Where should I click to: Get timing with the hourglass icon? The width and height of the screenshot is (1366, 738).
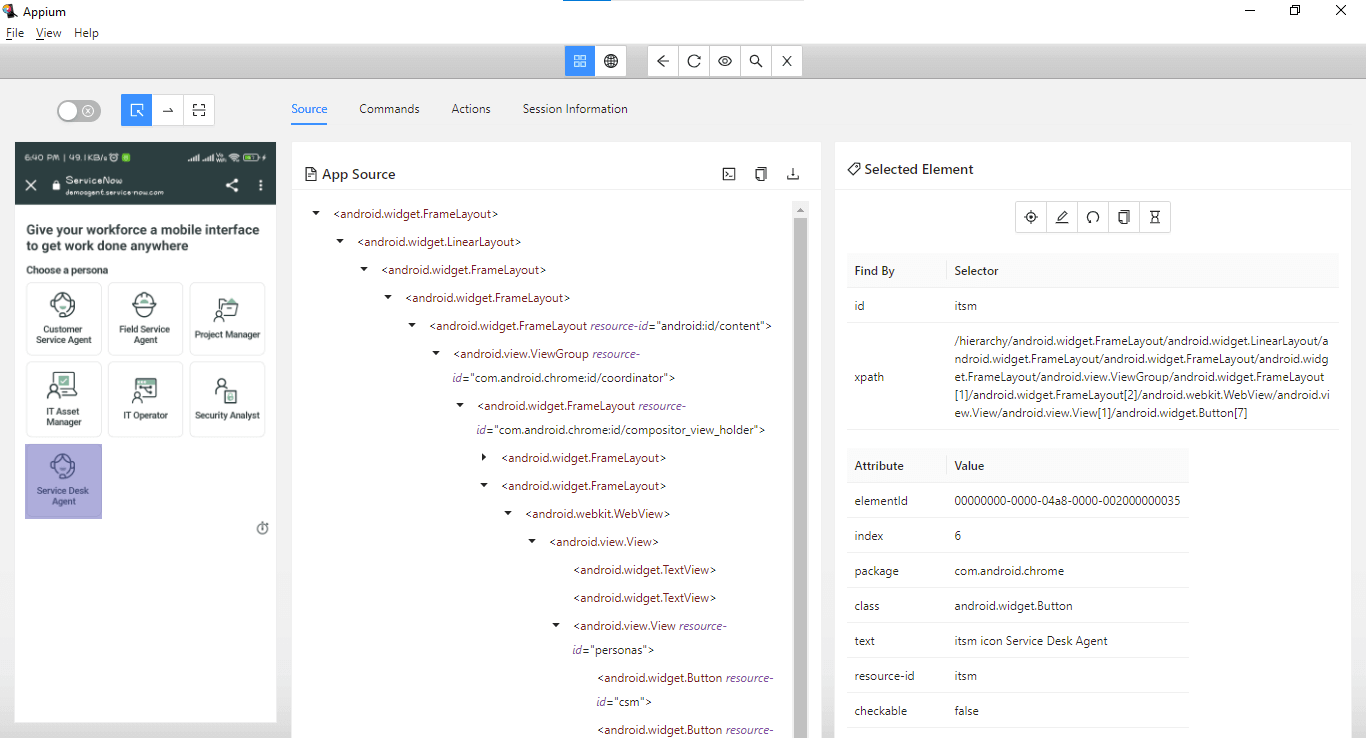coord(1155,217)
